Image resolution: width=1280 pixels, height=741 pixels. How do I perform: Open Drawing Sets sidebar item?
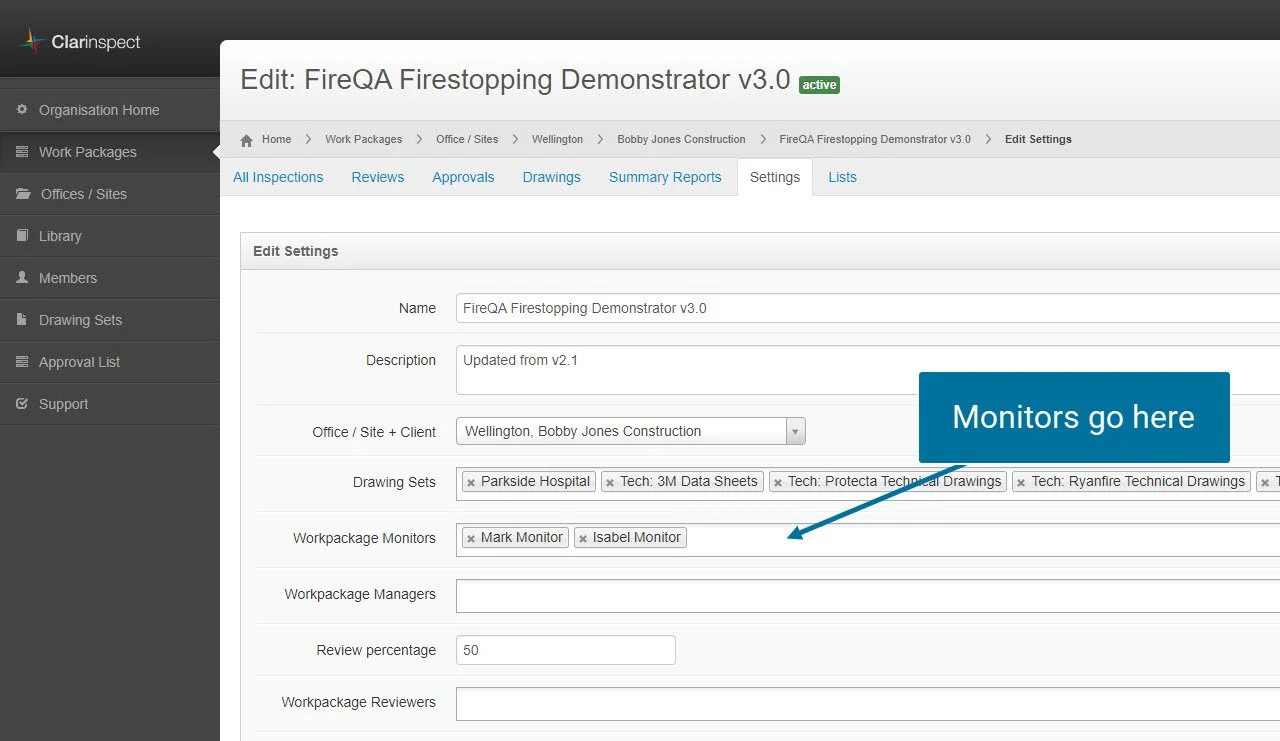pos(110,320)
